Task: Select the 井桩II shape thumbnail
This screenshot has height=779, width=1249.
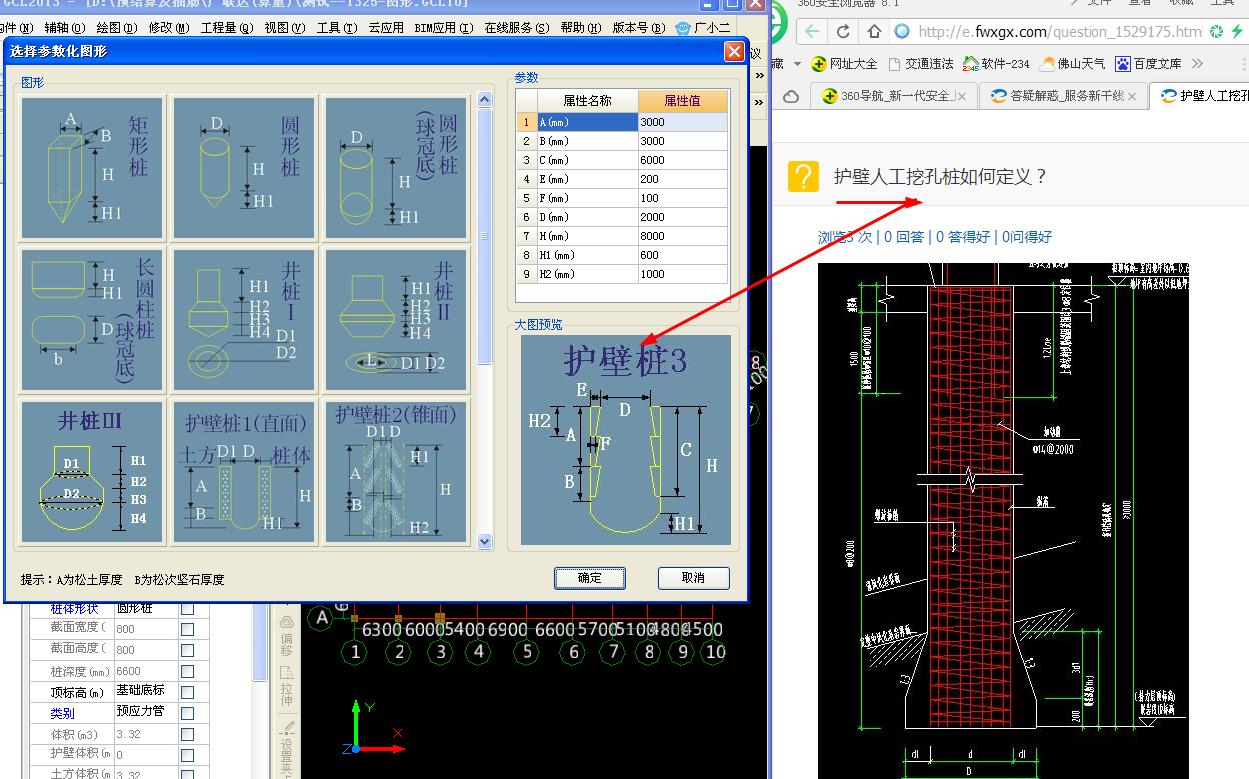Action: click(396, 320)
